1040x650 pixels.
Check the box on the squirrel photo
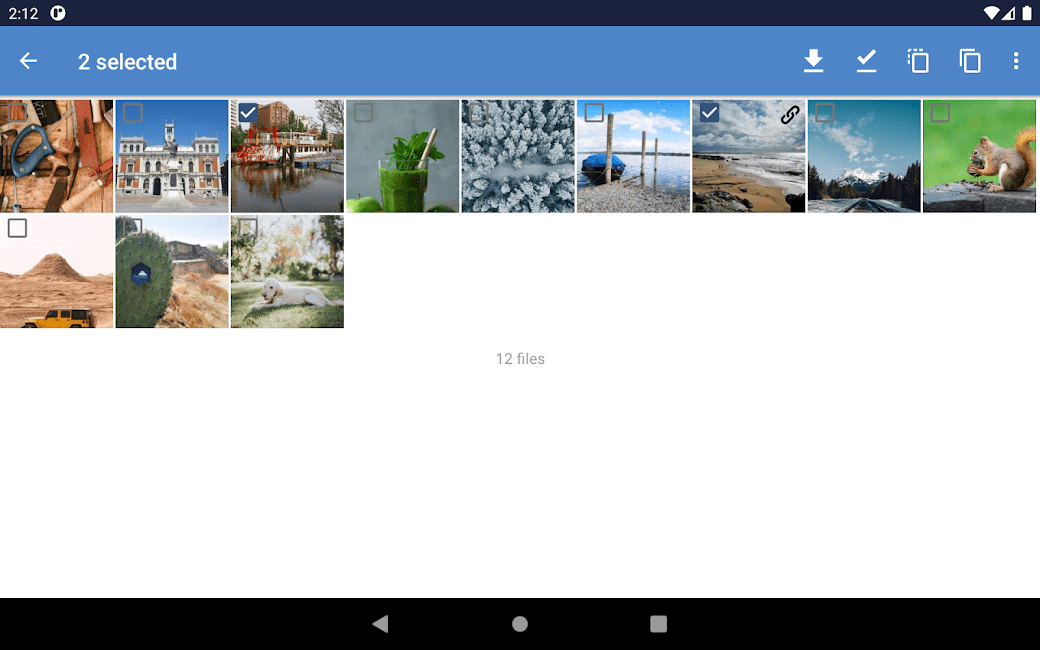(x=941, y=113)
